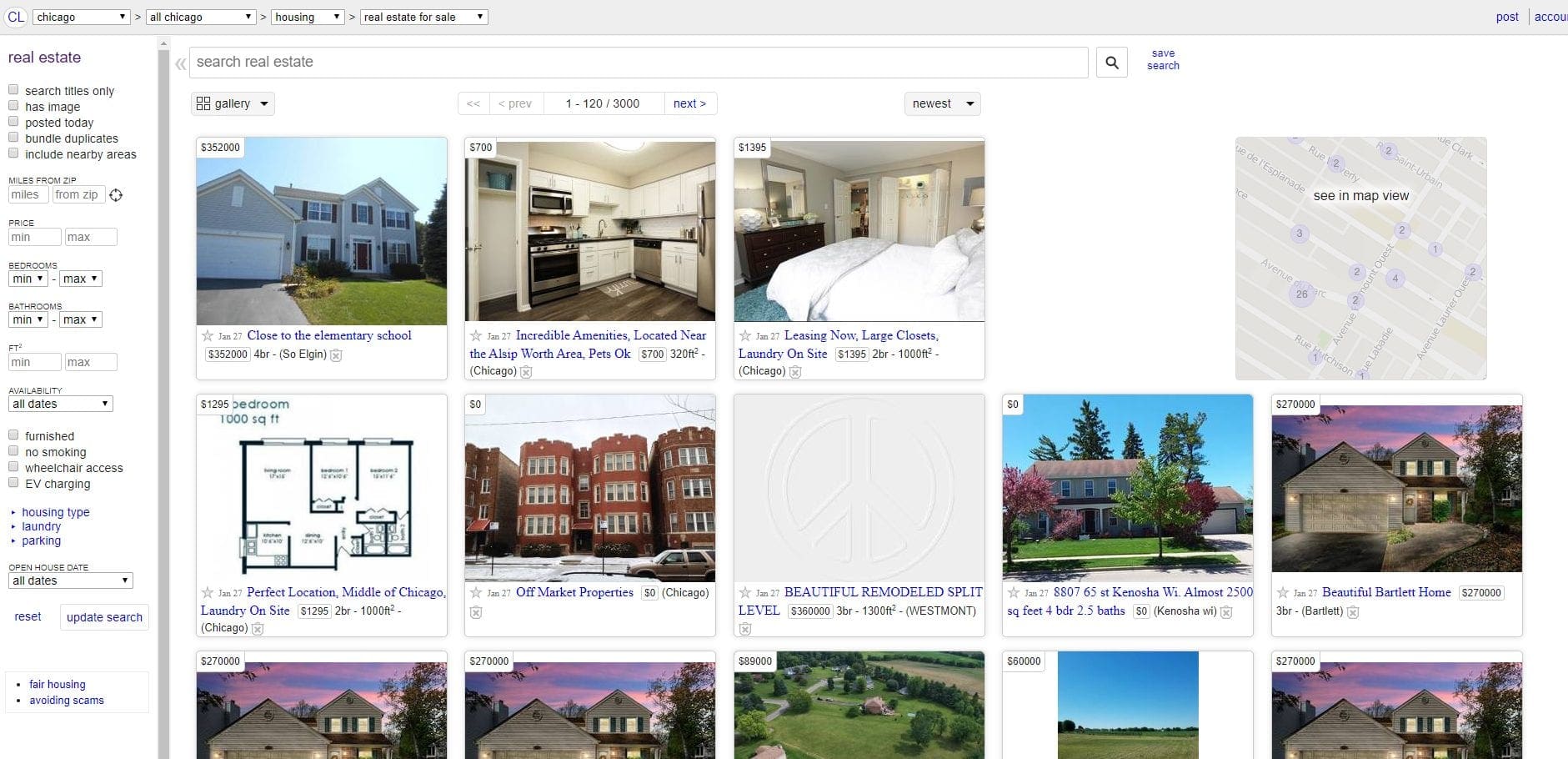Open the 'fair housing' link
Screen dimensions: 1568x759
pos(57,684)
